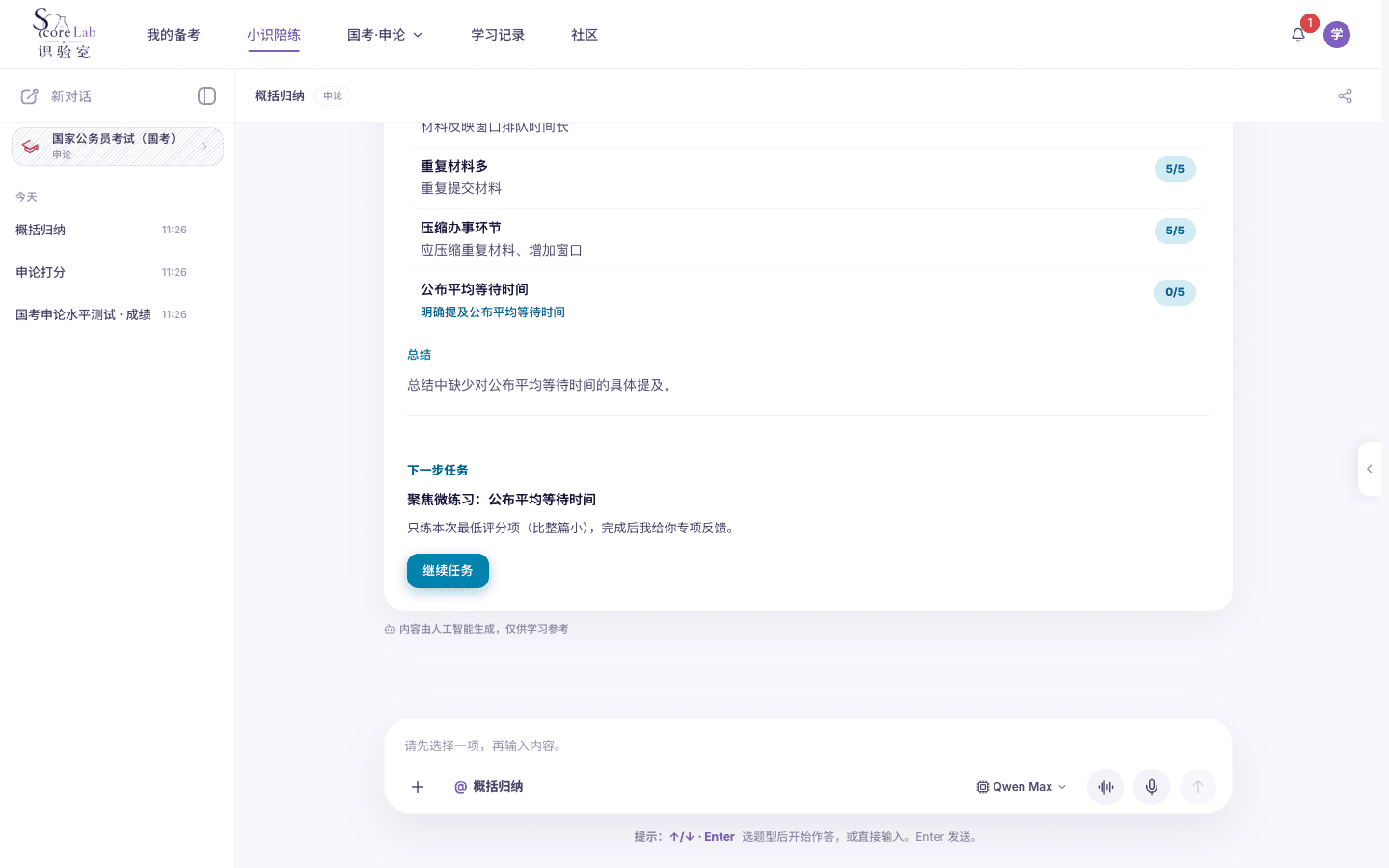Click the 0/5 score badge
The height and width of the screenshot is (868, 1389).
pyautogui.click(x=1175, y=292)
